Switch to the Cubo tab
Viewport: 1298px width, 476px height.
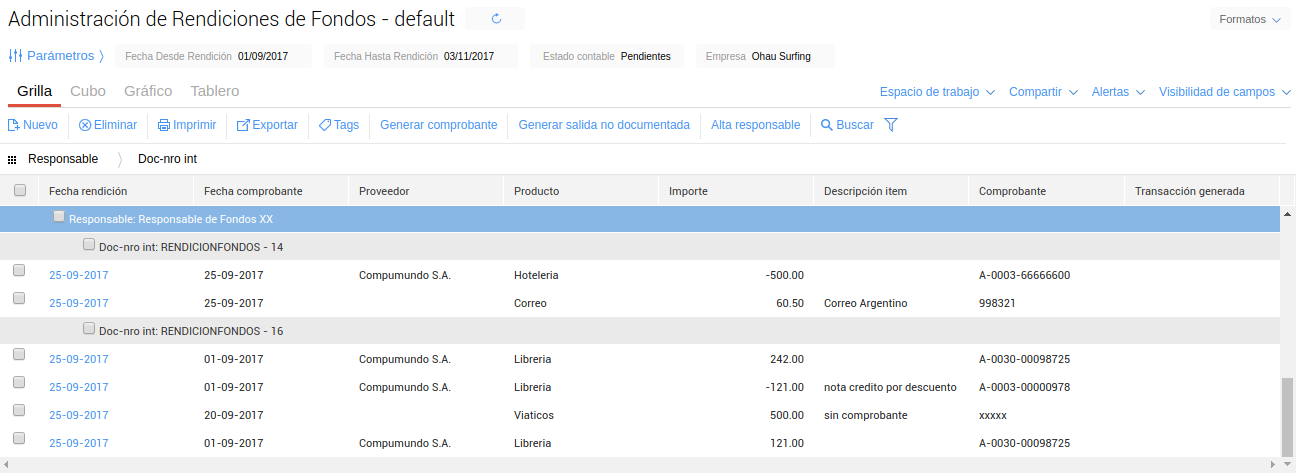[88, 91]
